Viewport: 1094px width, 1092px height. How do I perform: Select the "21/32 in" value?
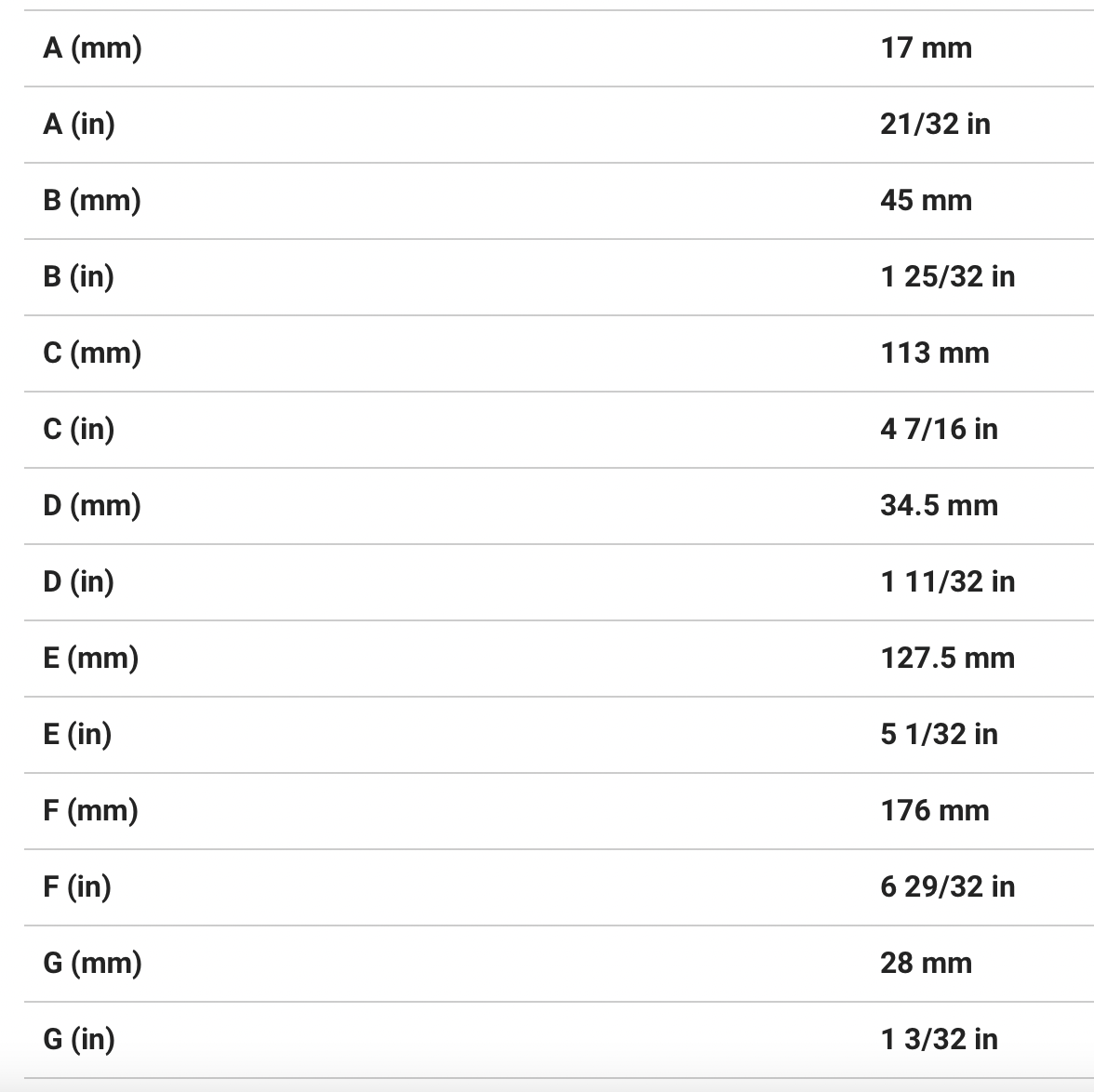tap(935, 124)
